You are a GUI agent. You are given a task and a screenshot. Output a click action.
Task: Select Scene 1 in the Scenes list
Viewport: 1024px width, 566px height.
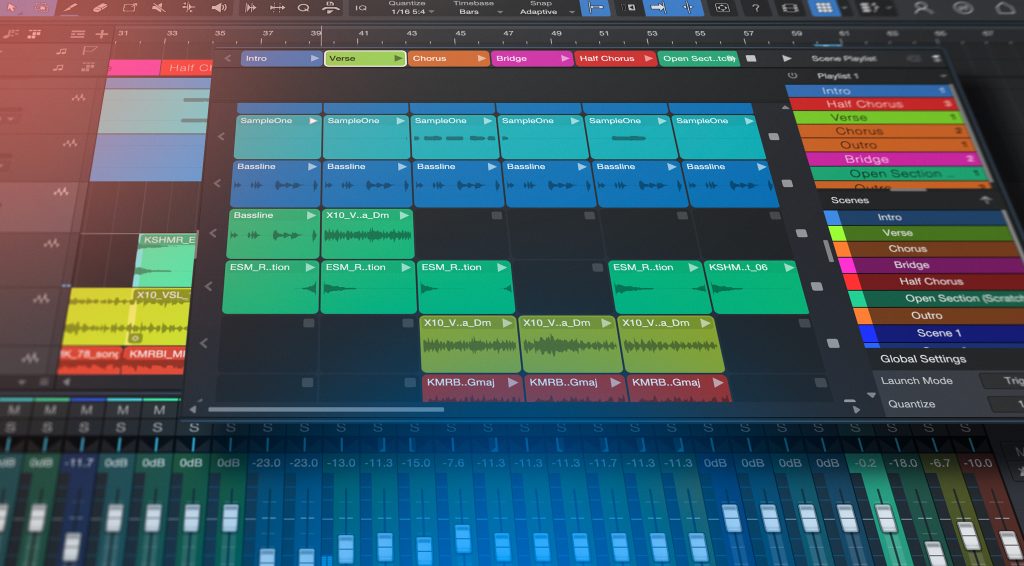tap(937, 333)
